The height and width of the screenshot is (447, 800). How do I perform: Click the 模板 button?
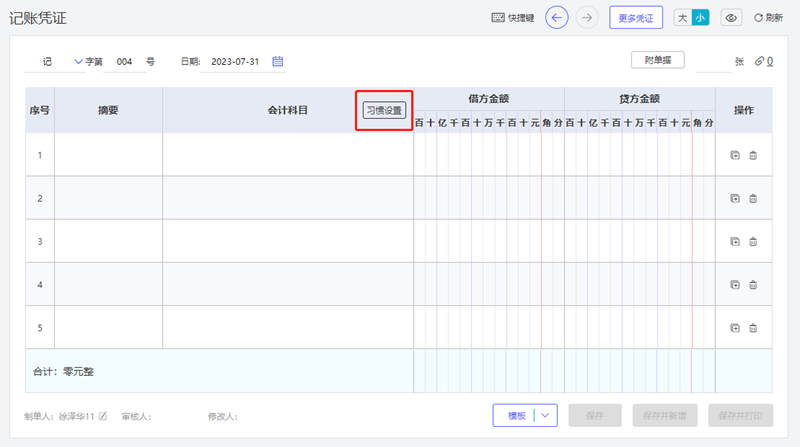516,416
